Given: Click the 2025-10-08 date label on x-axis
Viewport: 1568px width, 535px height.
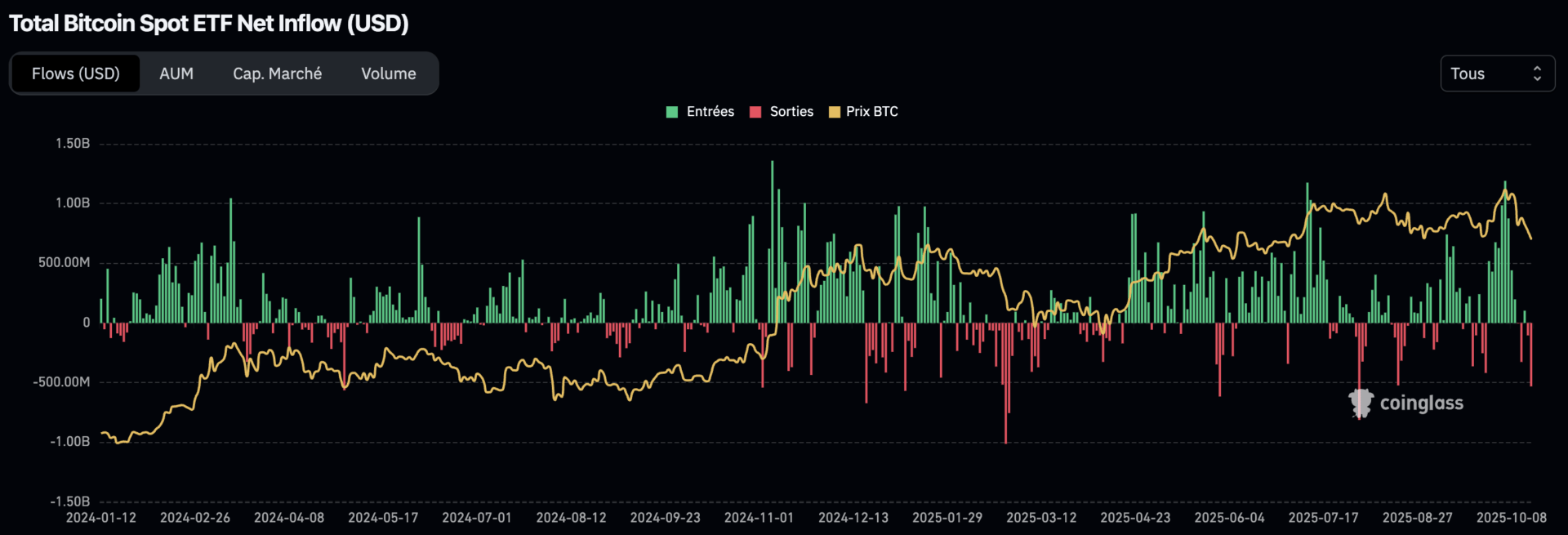Looking at the screenshot, I should (x=1511, y=518).
